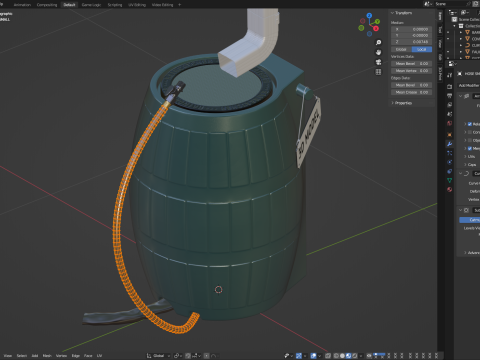Open the Vertex menu in viewport header
480x360 pixels.
(x=61, y=356)
